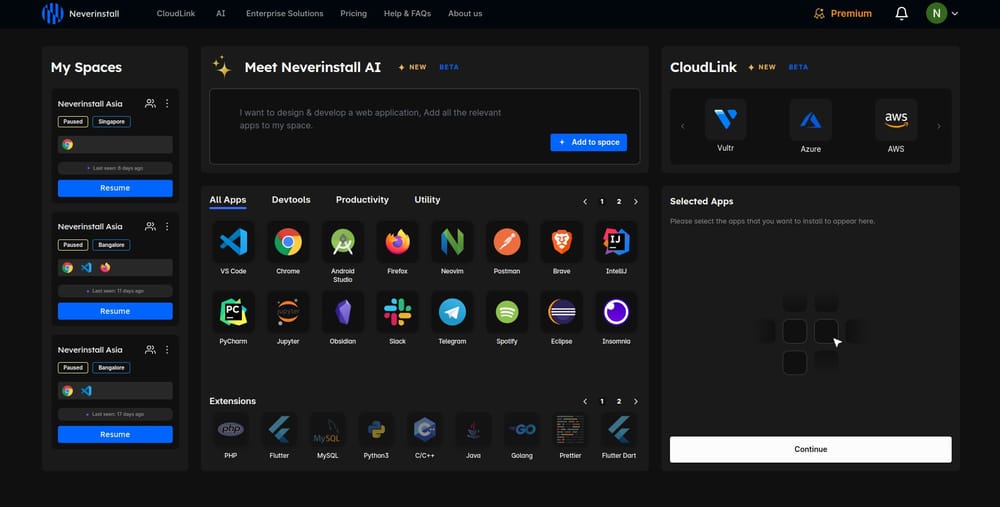Viewport: 1000px width, 507px height.
Task: Choose the PyCharm app icon
Action: click(x=233, y=312)
